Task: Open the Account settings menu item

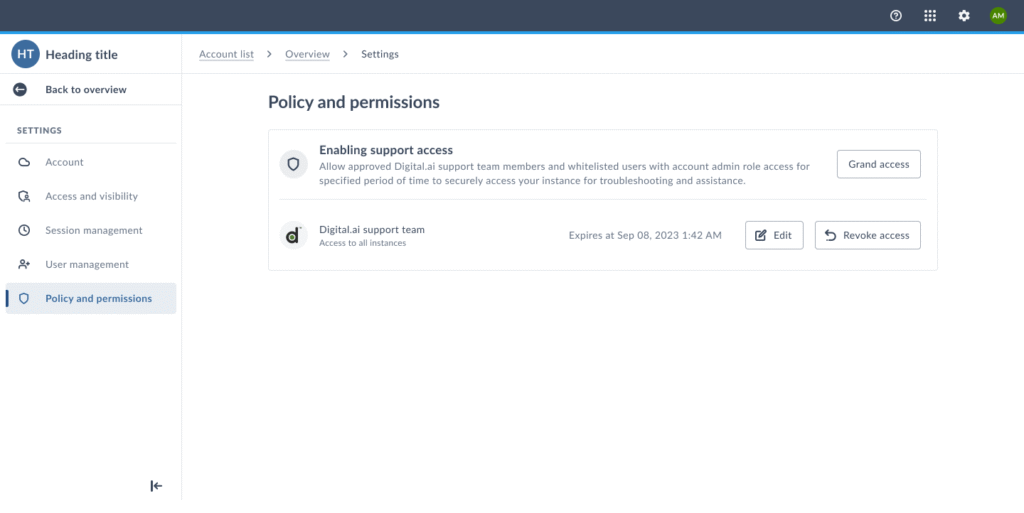Action: 64,162
